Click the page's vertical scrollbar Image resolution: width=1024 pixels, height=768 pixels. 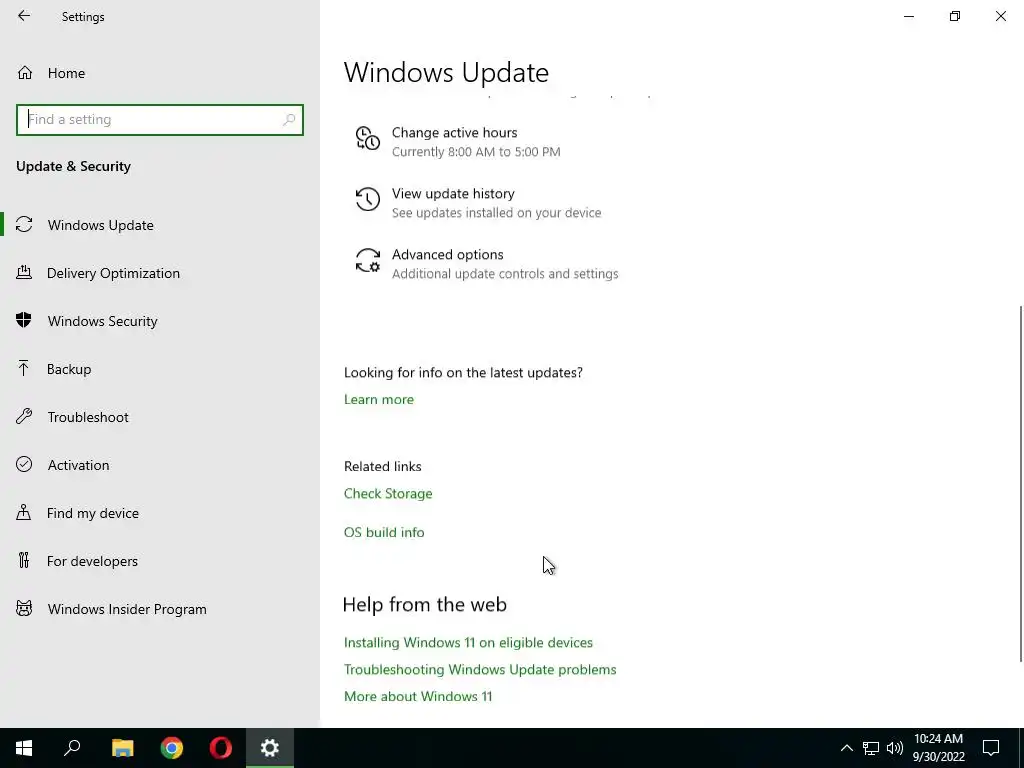[x=1020, y=483]
